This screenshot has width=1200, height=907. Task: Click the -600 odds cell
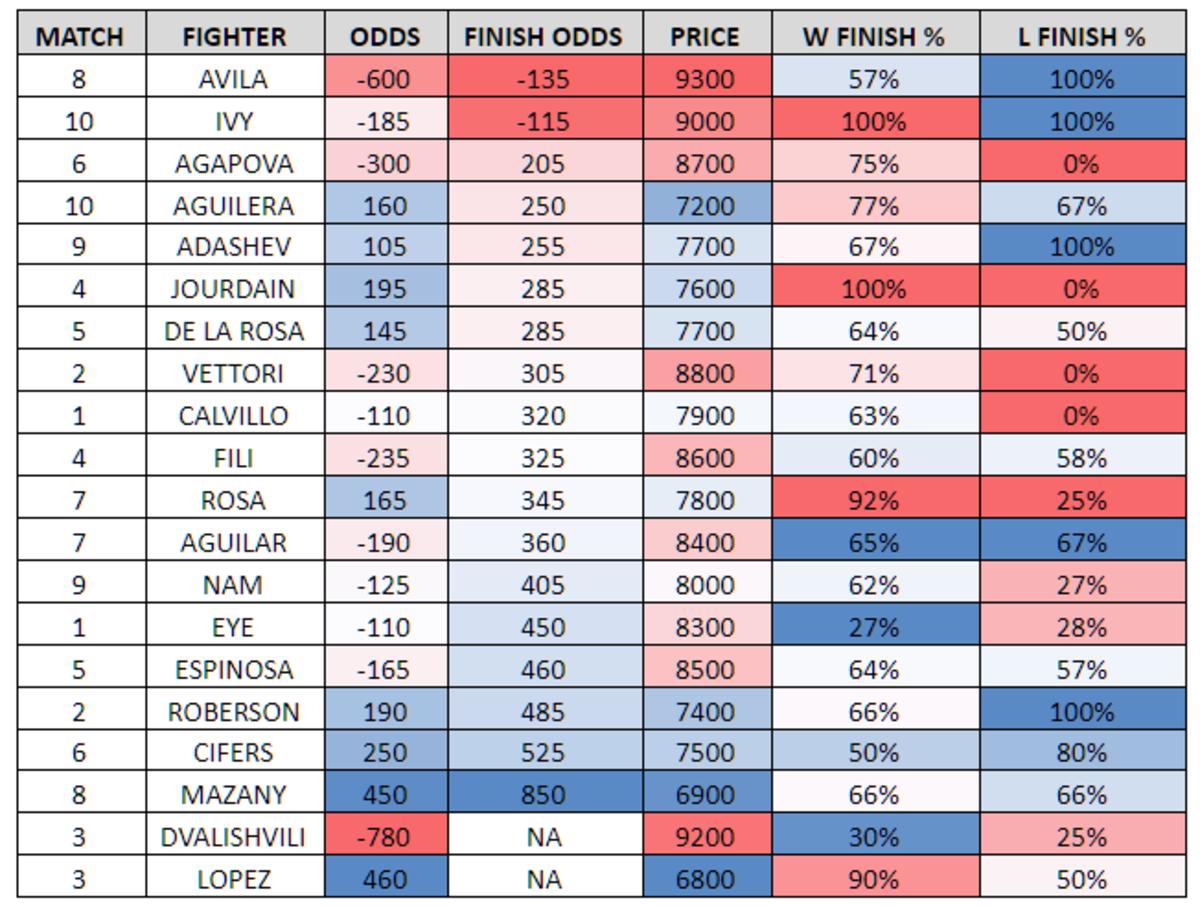(x=384, y=79)
